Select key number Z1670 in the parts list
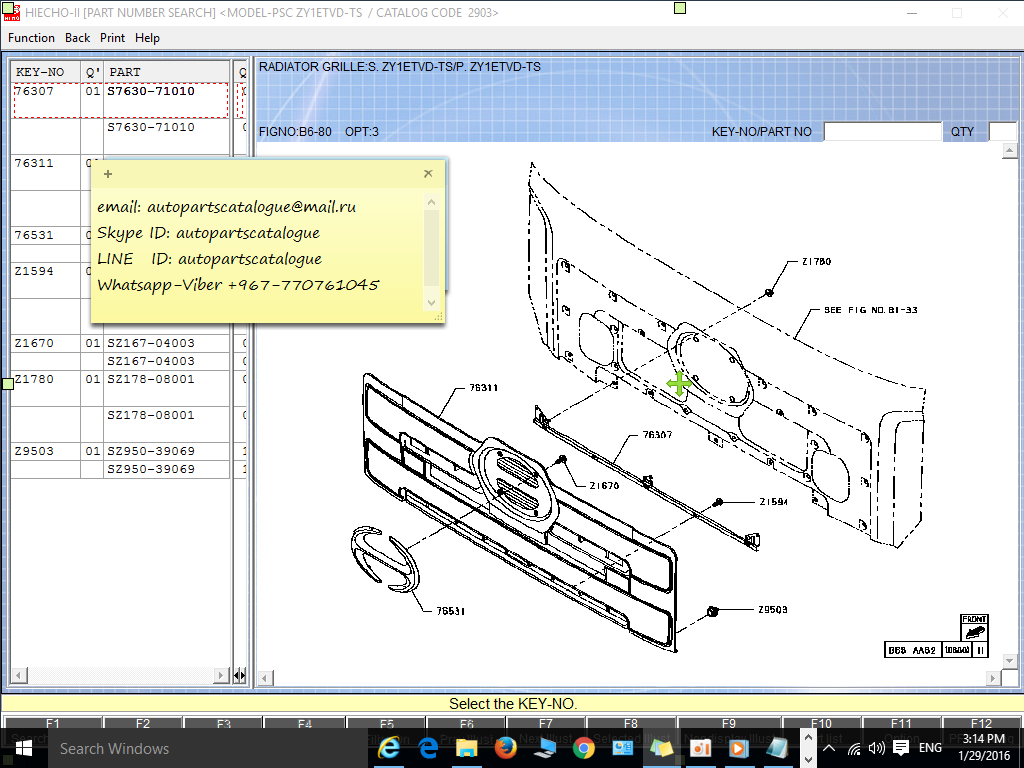This screenshot has width=1024, height=768. tap(34, 343)
